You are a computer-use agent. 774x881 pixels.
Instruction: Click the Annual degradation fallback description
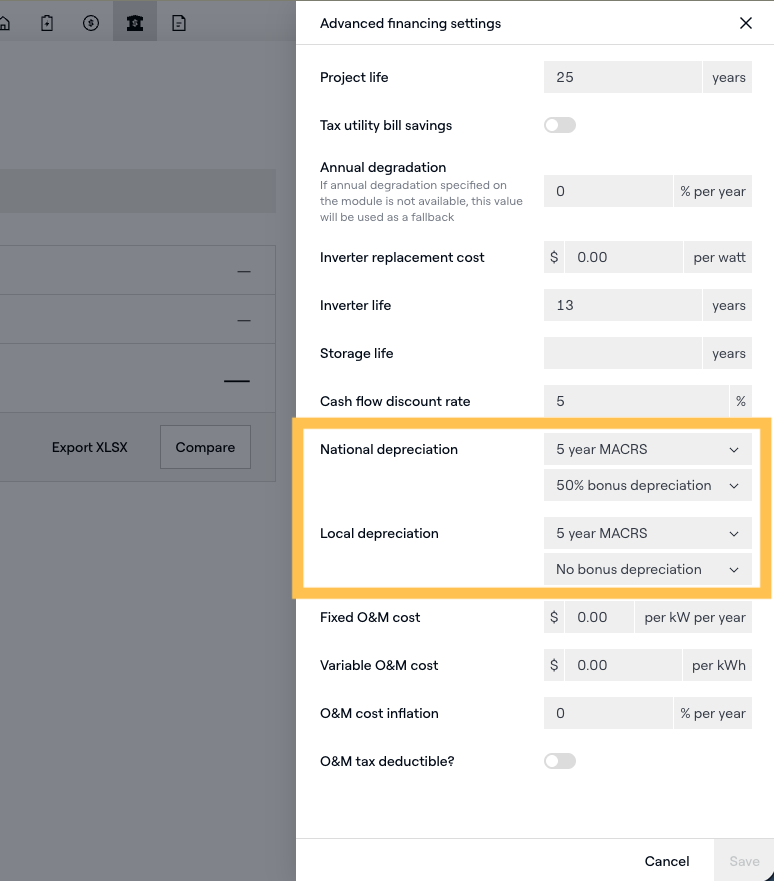click(x=421, y=201)
